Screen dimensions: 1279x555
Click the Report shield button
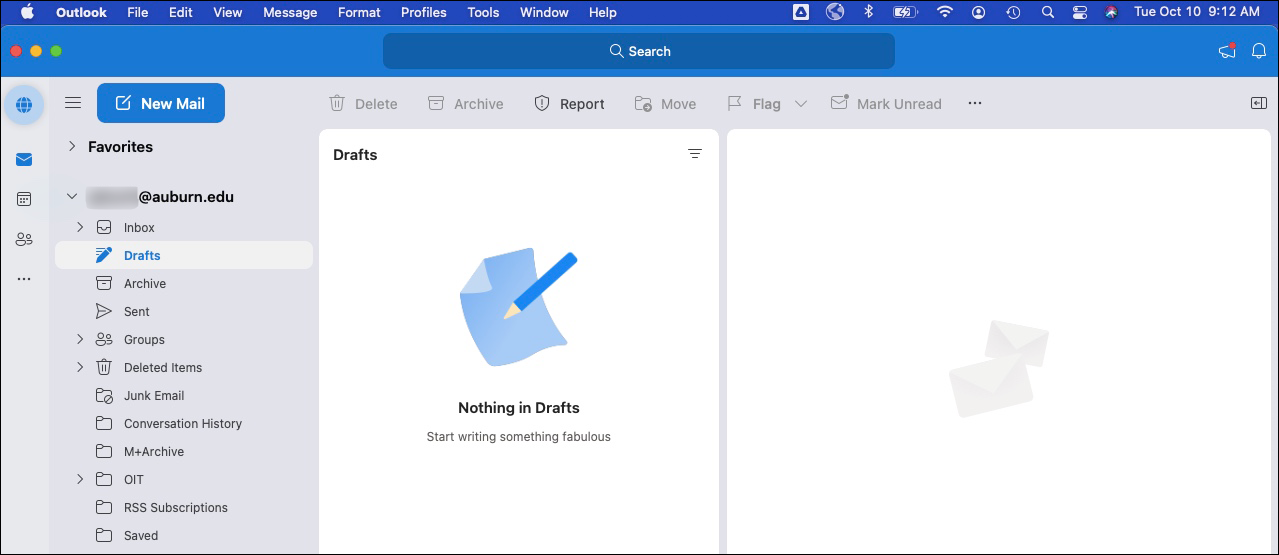[x=569, y=103]
